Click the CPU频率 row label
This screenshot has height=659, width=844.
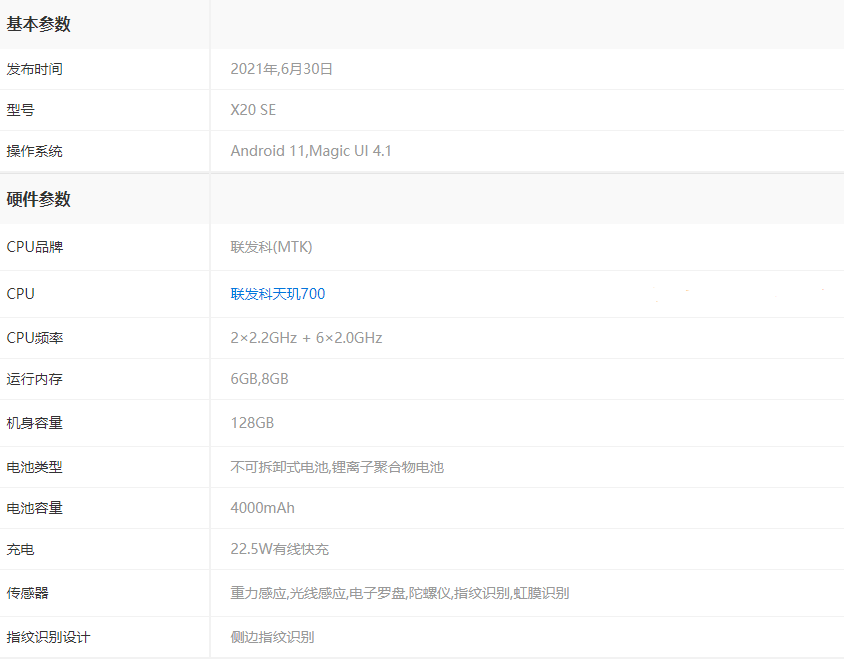pyautogui.click(x=35, y=338)
